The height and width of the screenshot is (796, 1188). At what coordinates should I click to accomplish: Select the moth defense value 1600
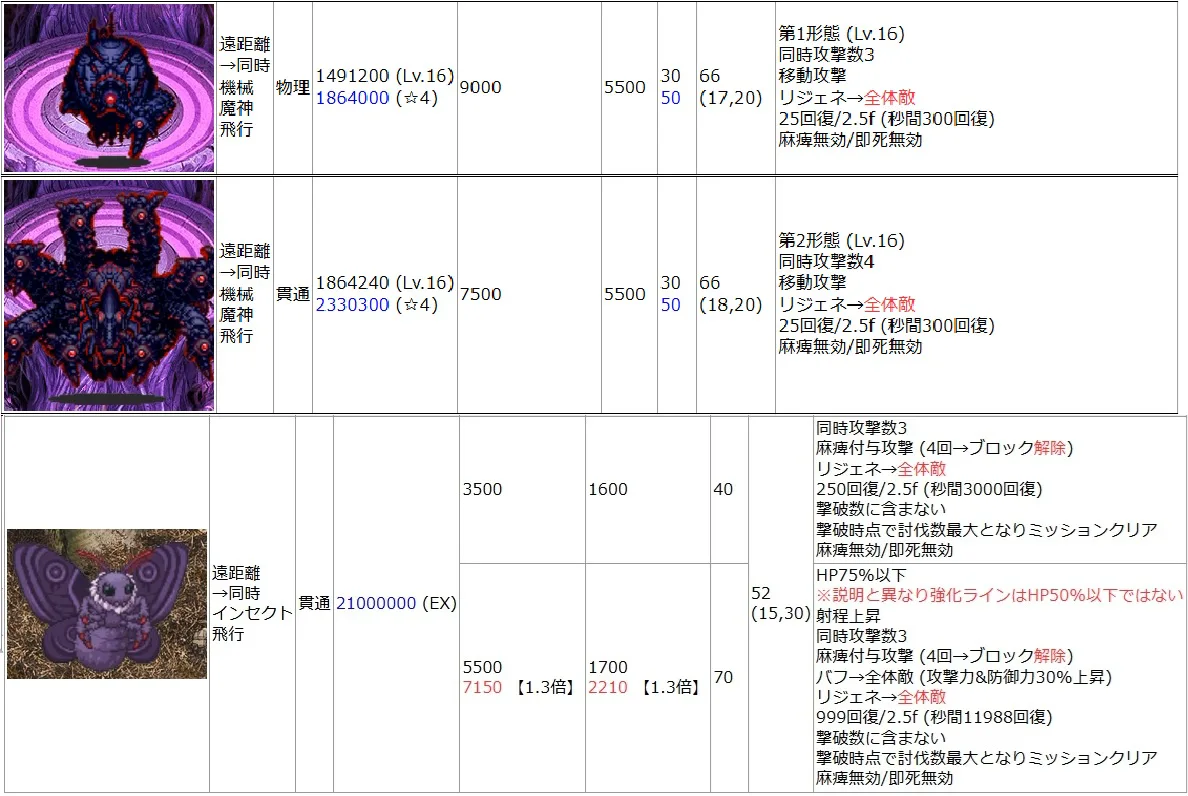click(x=608, y=489)
